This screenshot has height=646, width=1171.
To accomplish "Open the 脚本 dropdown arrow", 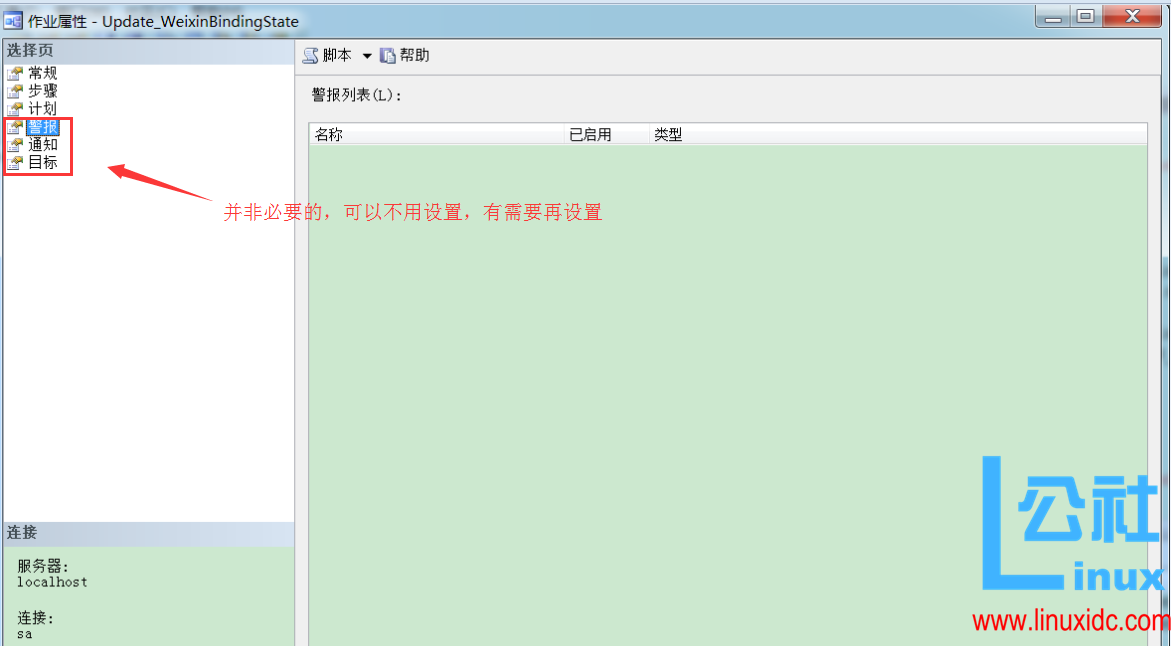I will tap(367, 55).
